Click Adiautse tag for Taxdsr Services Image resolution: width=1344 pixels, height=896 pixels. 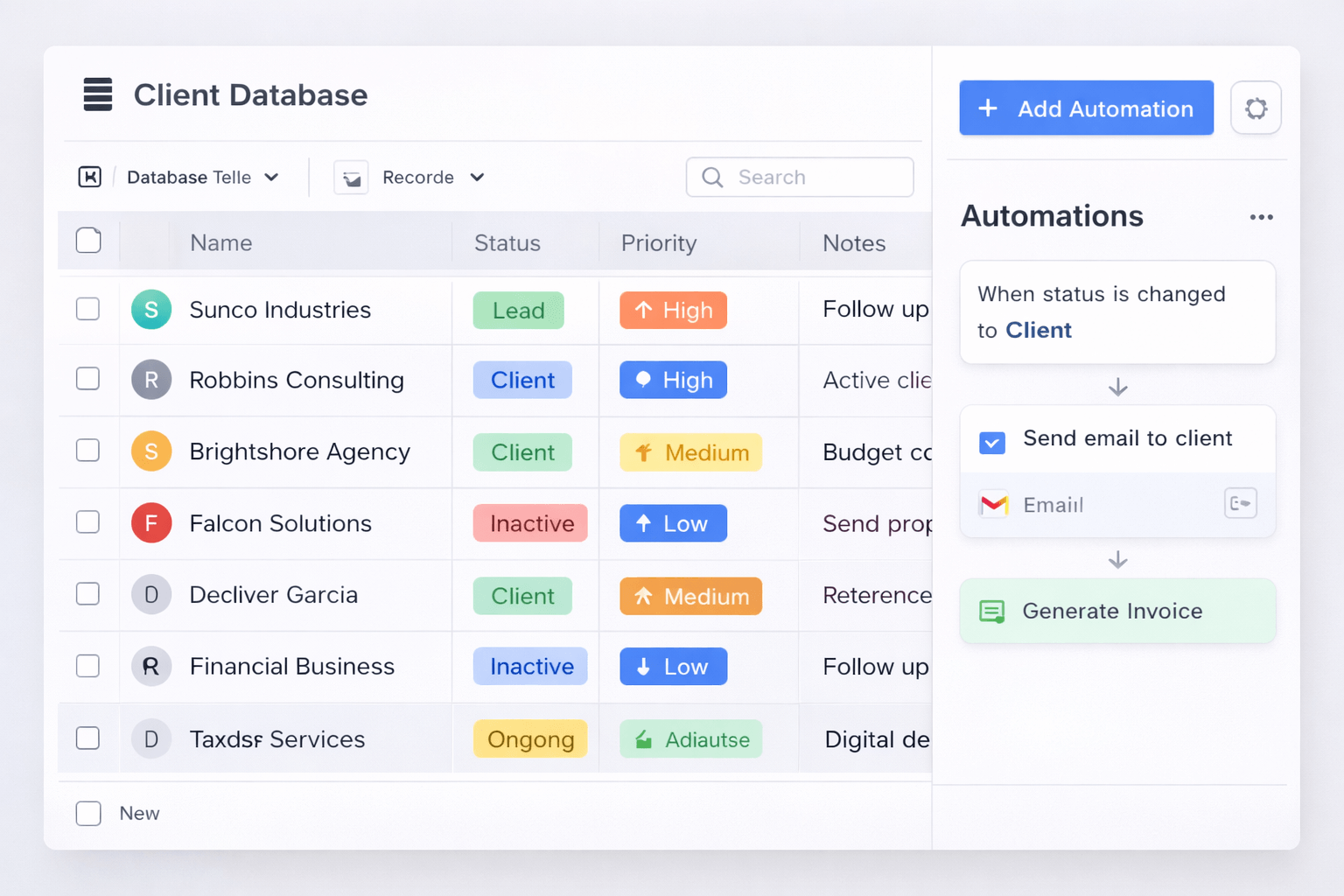pyautogui.click(x=690, y=739)
